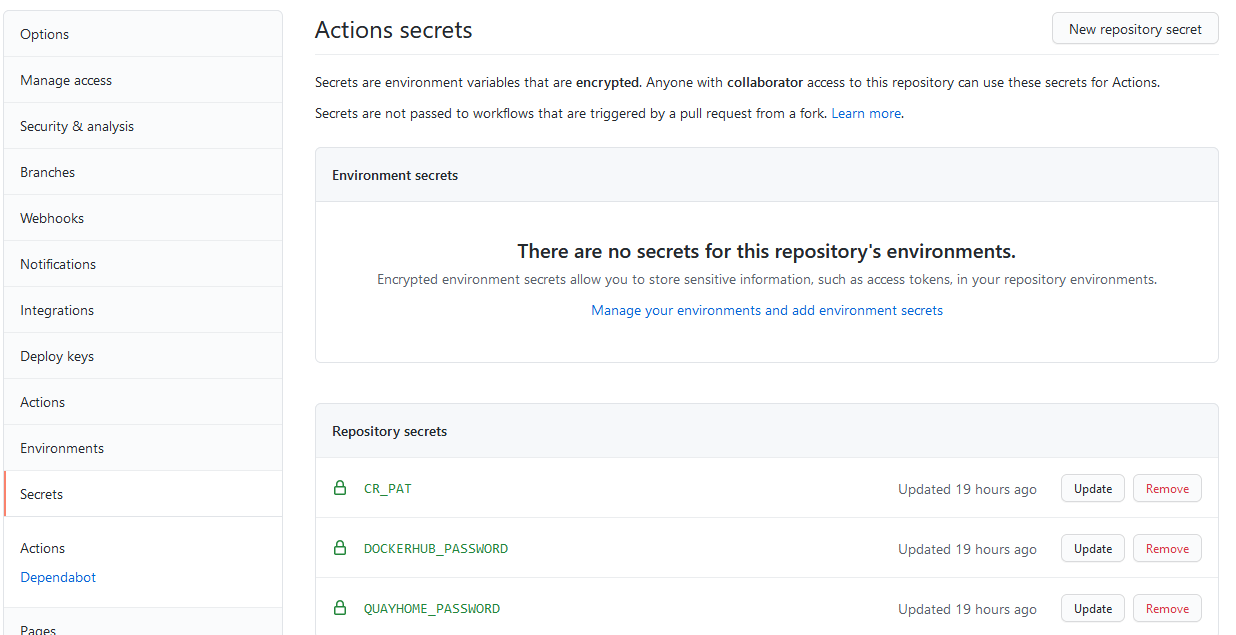Viewport: 1236px width, 635px height.
Task: Create a New repository secret
Action: coord(1135,29)
